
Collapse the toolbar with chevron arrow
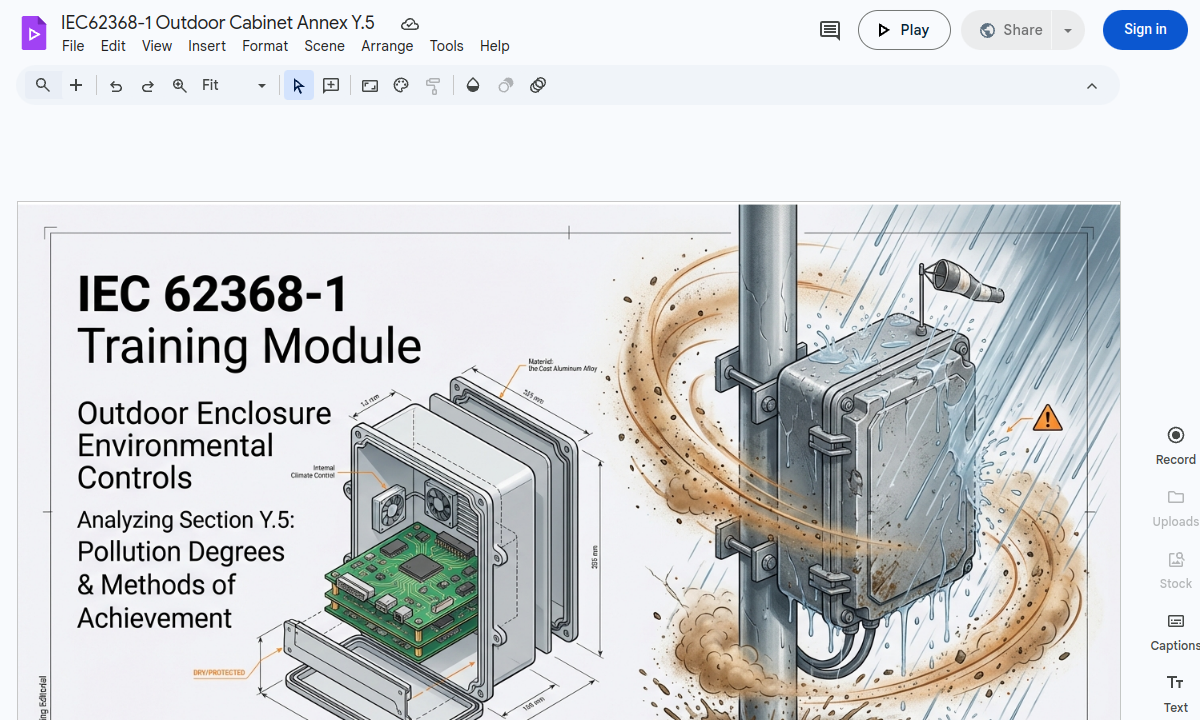tap(1092, 86)
